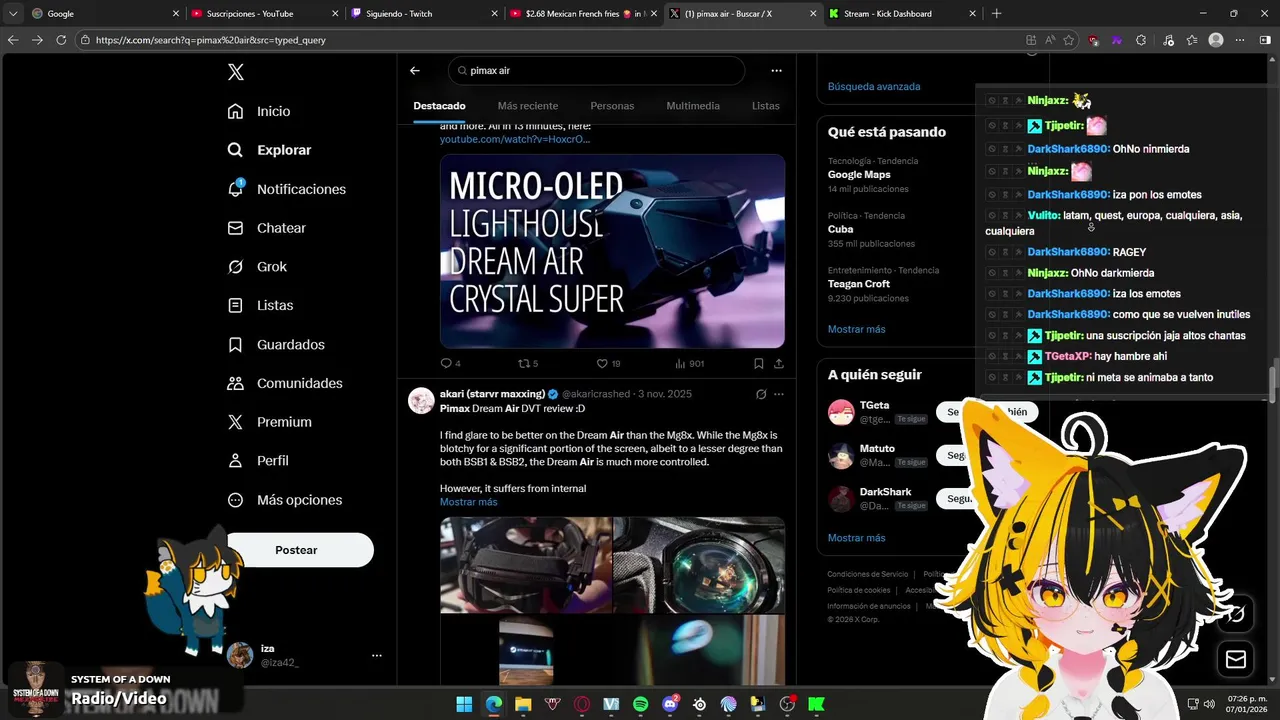
Task: Expand Mostrar más under Qué está pasando
Action: pos(856,329)
